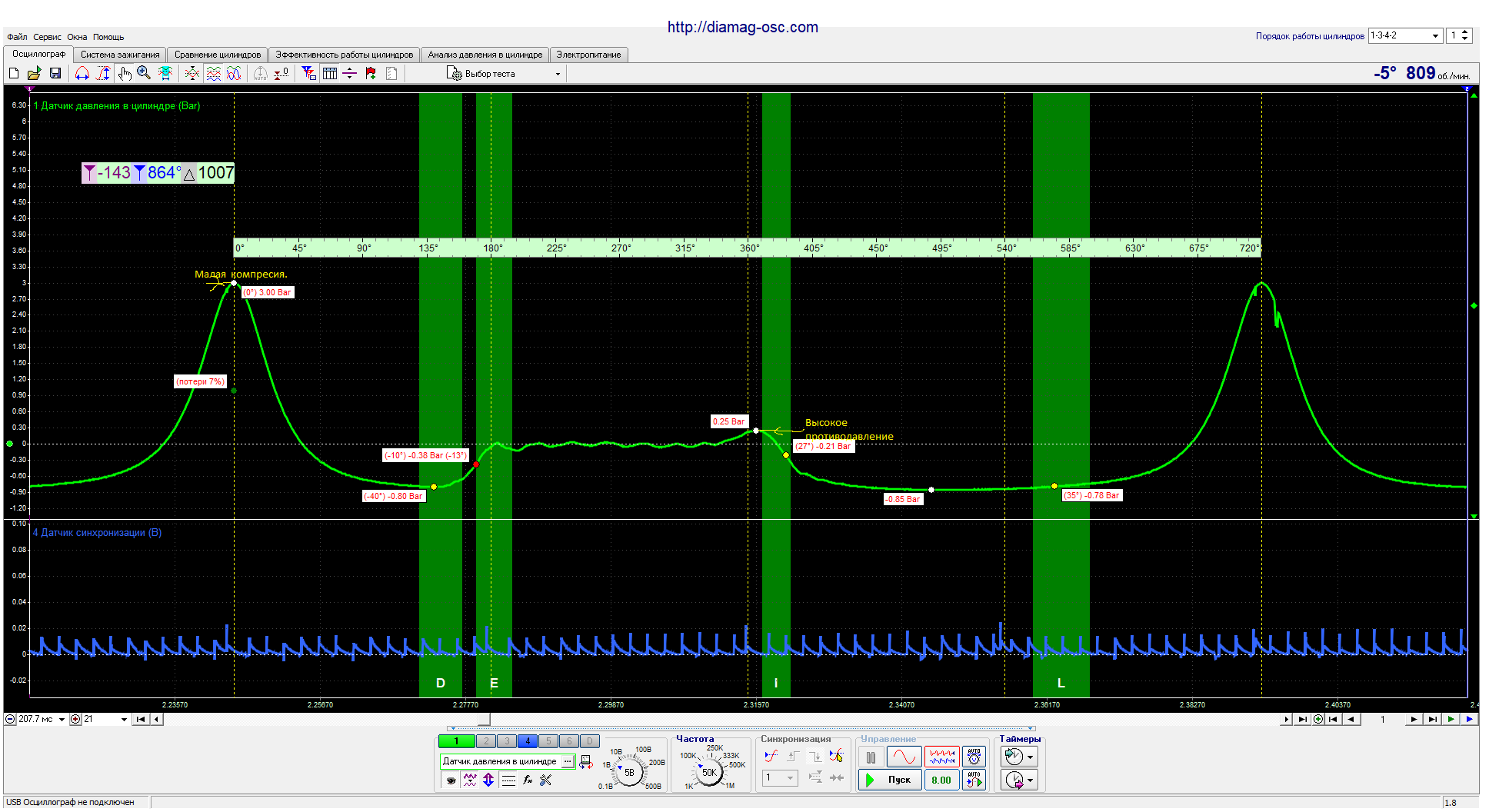Toggle overlaid channel waveforms view
Viewport: 1489px width, 812px height.
click(234, 73)
